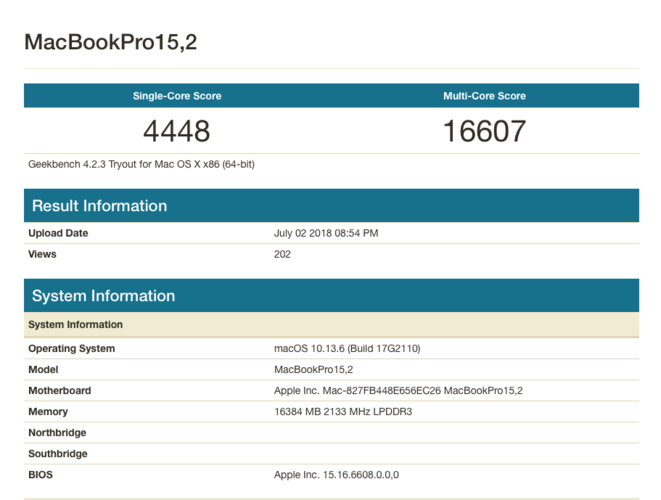Select the BIOS label
The image size is (661, 500).
(x=40, y=475)
